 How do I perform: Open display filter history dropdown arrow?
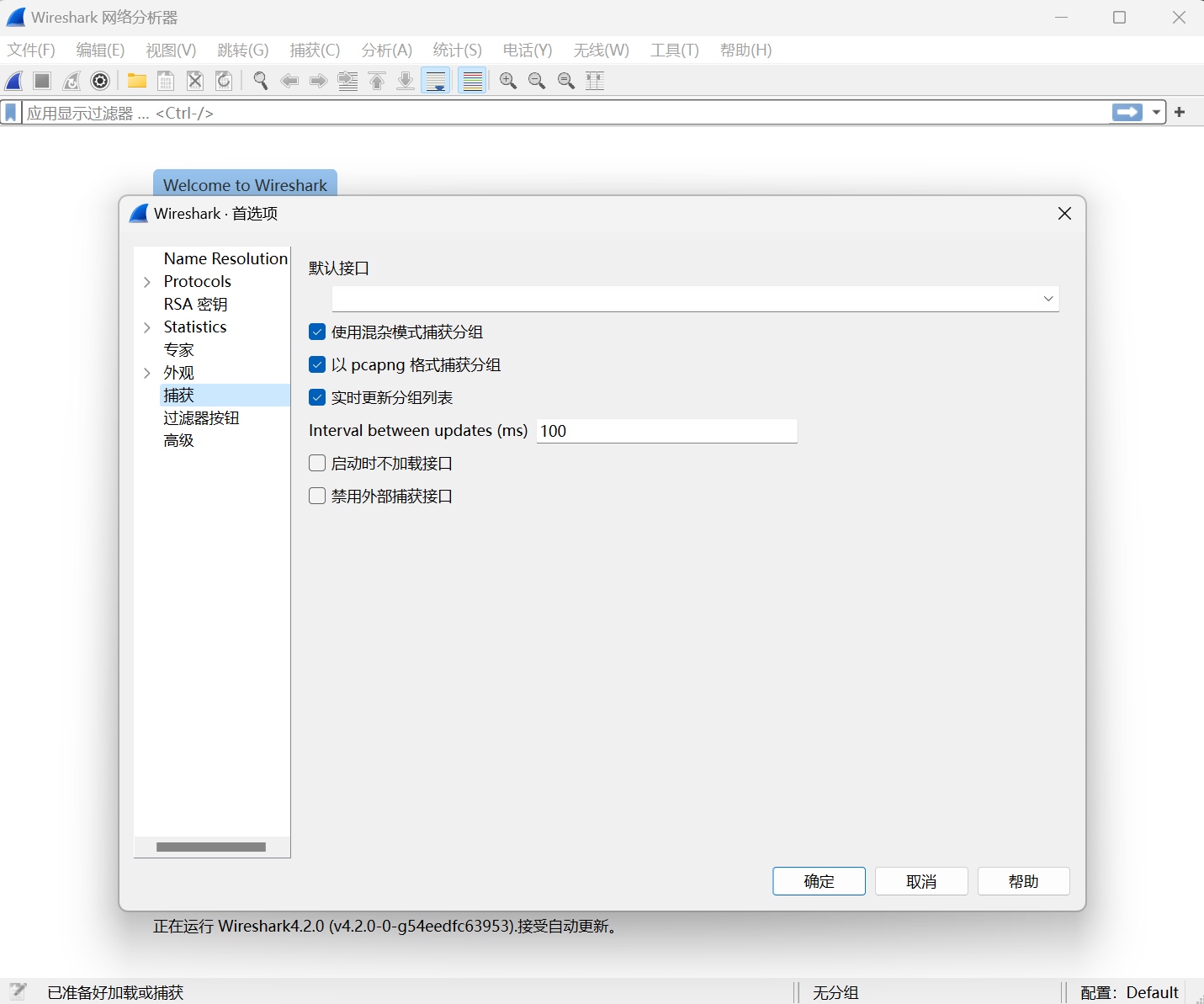pyautogui.click(x=1157, y=113)
